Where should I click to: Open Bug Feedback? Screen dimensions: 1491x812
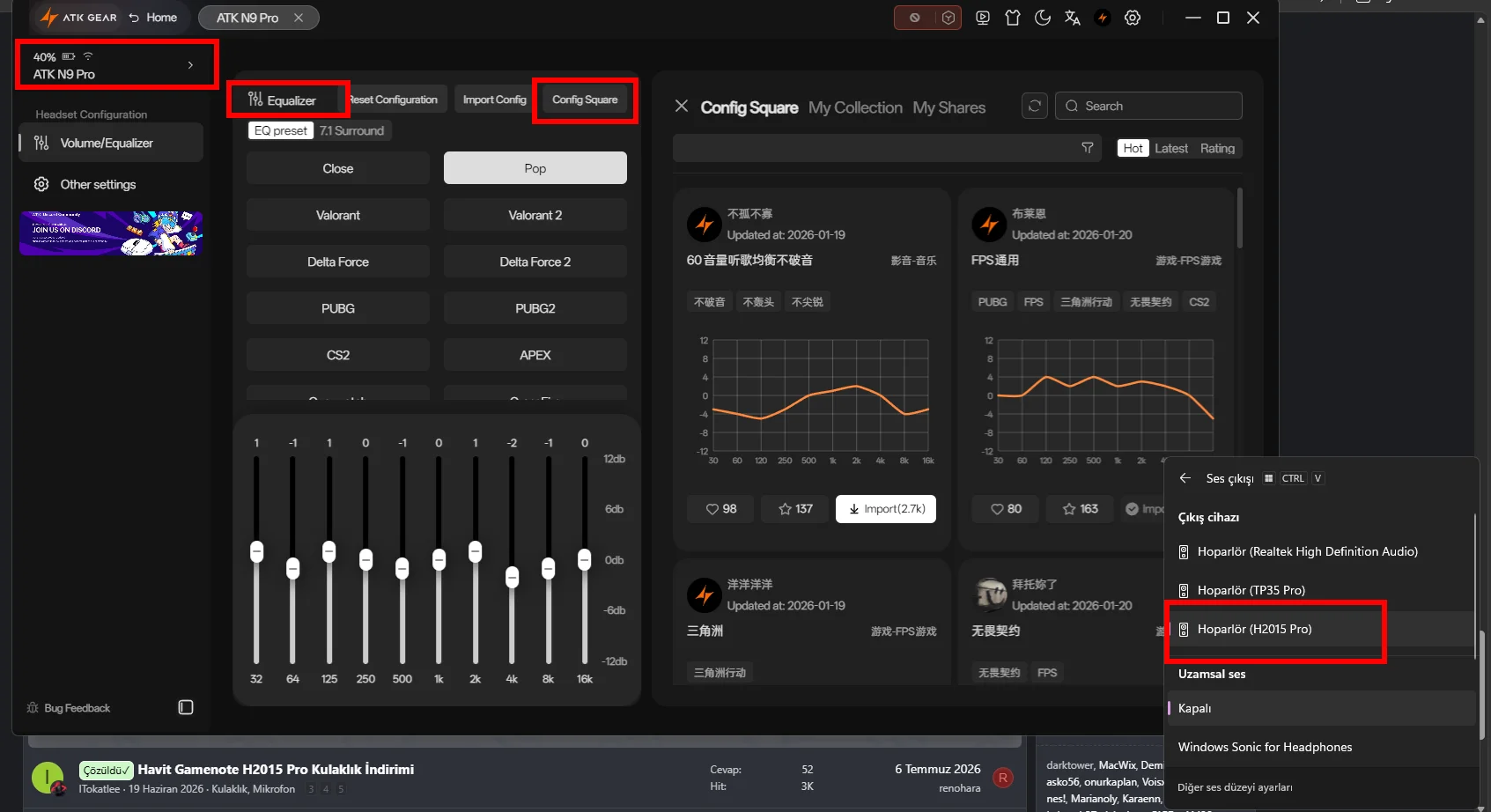pyautogui.click(x=69, y=708)
